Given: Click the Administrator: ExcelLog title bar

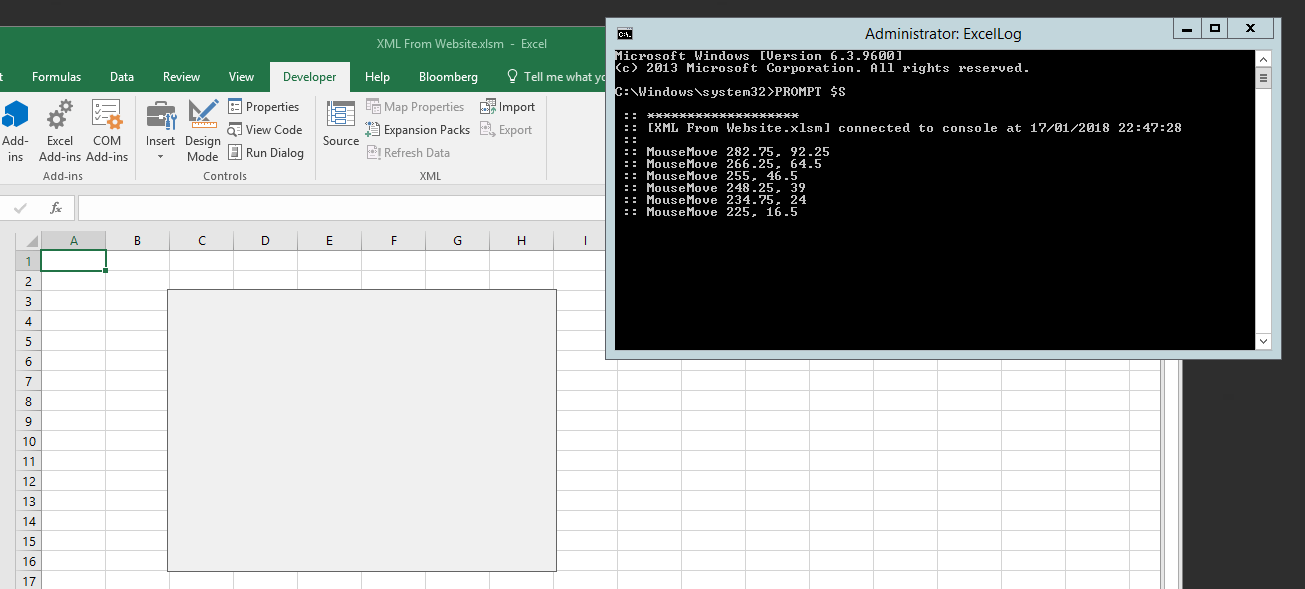Looking at the screenshot, I should [942, 33].
